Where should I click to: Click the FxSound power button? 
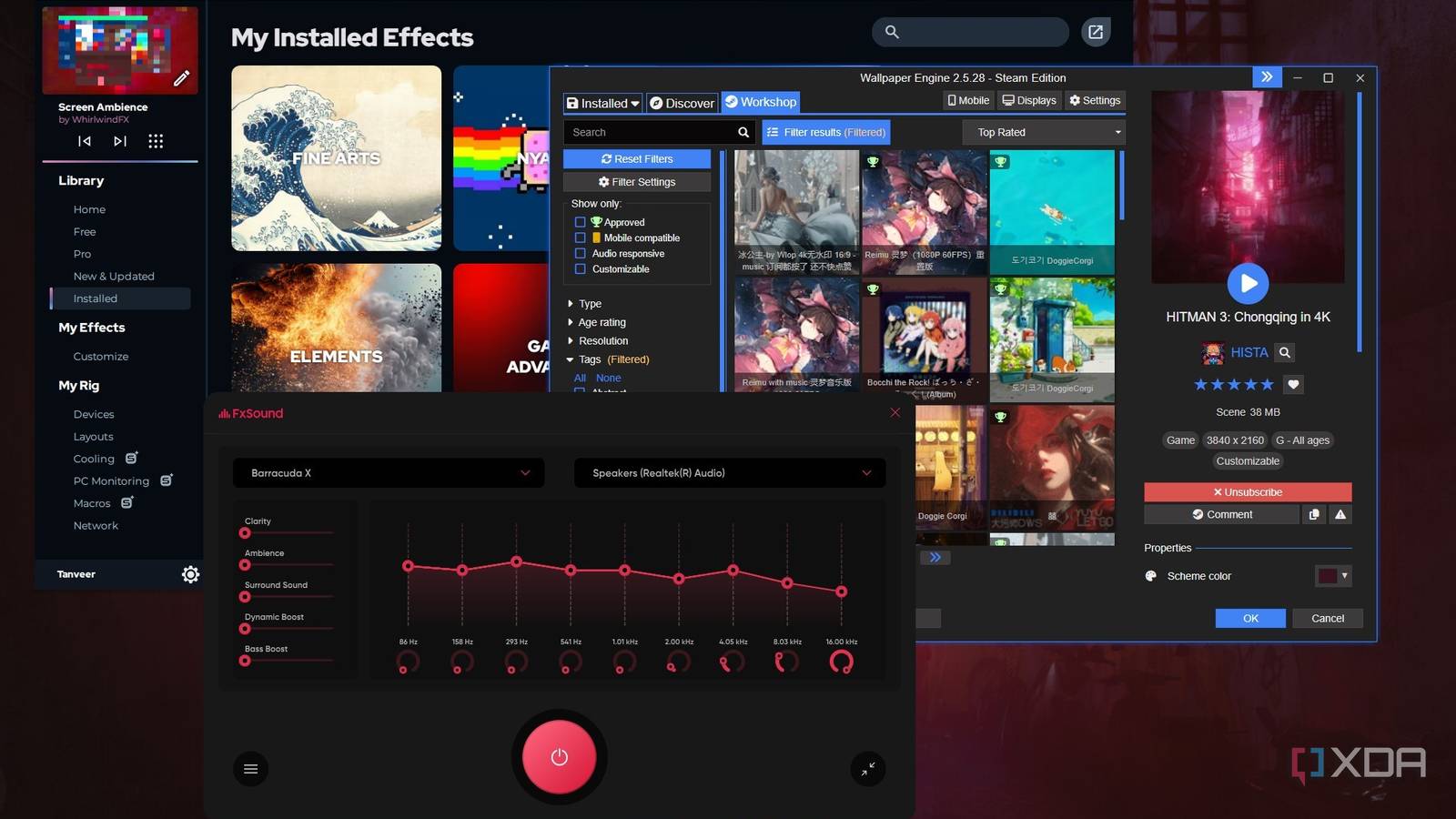pos(559,757)
